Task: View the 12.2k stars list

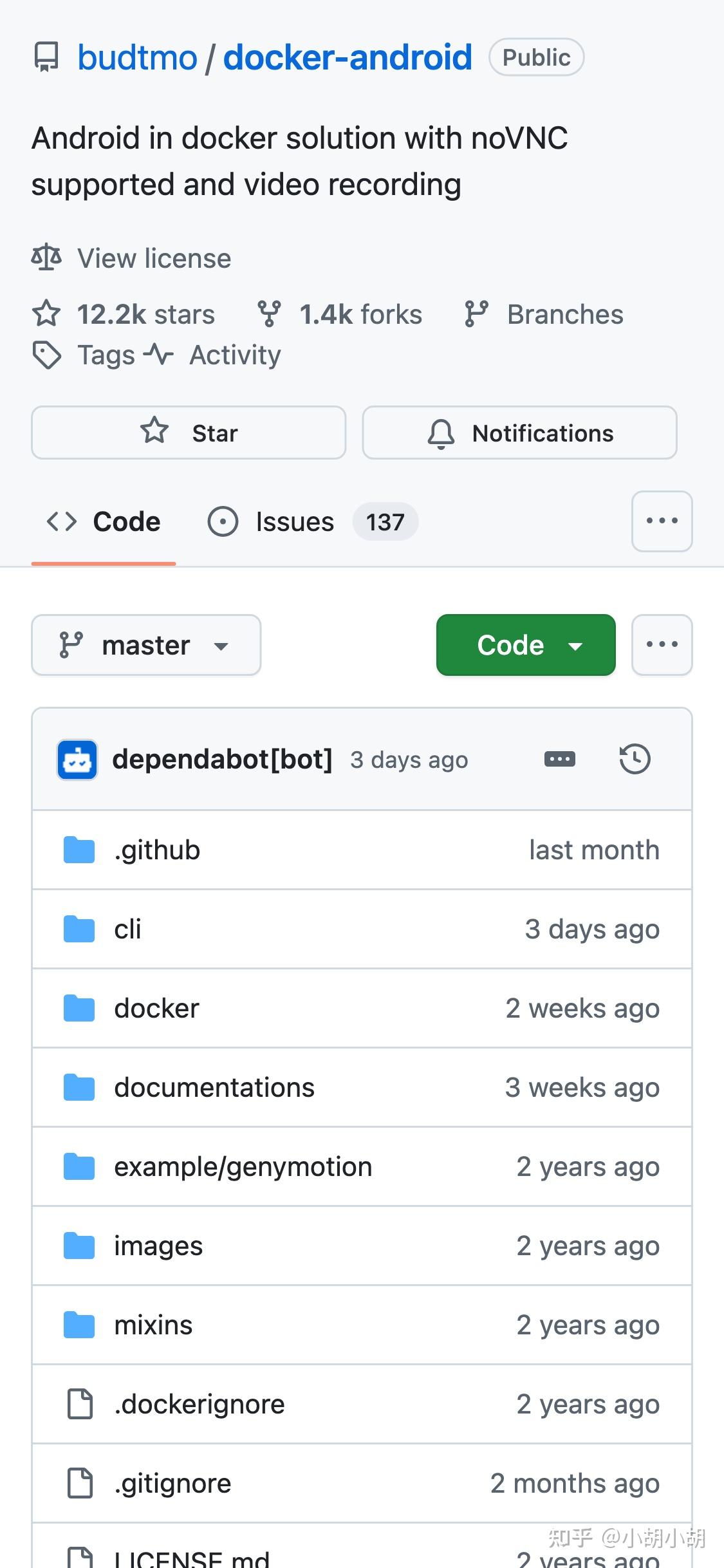Action: click(x=146, y=314)
